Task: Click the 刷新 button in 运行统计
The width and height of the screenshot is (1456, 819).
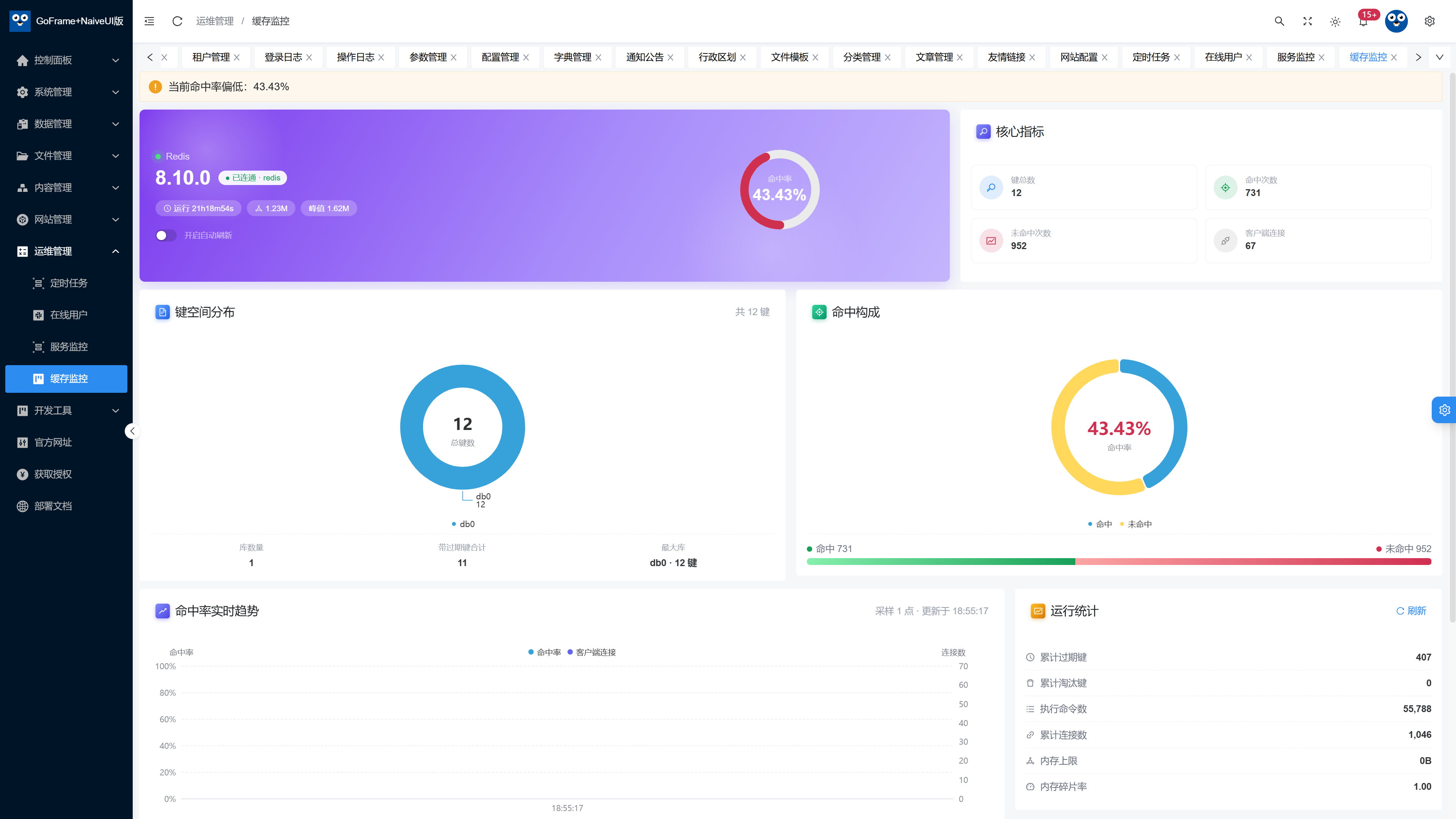Action: (1411, 610)
